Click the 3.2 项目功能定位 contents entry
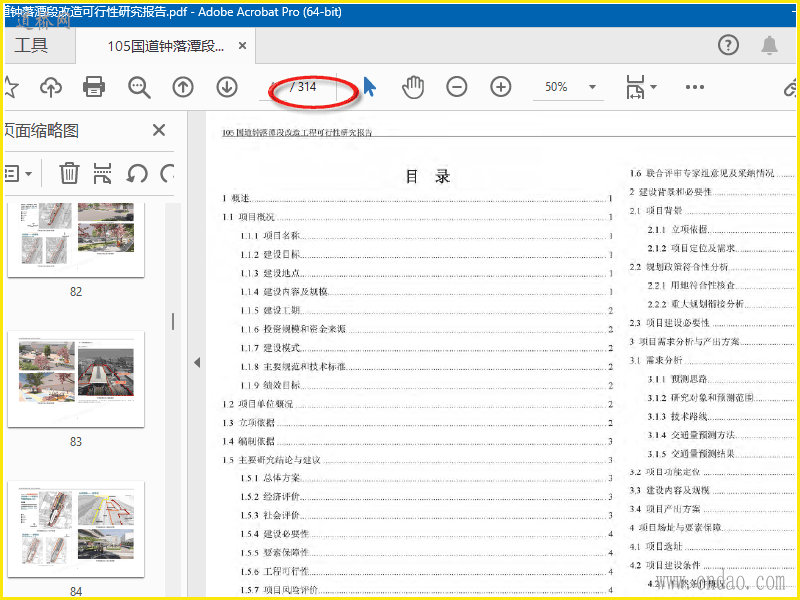 click(712, 472)
